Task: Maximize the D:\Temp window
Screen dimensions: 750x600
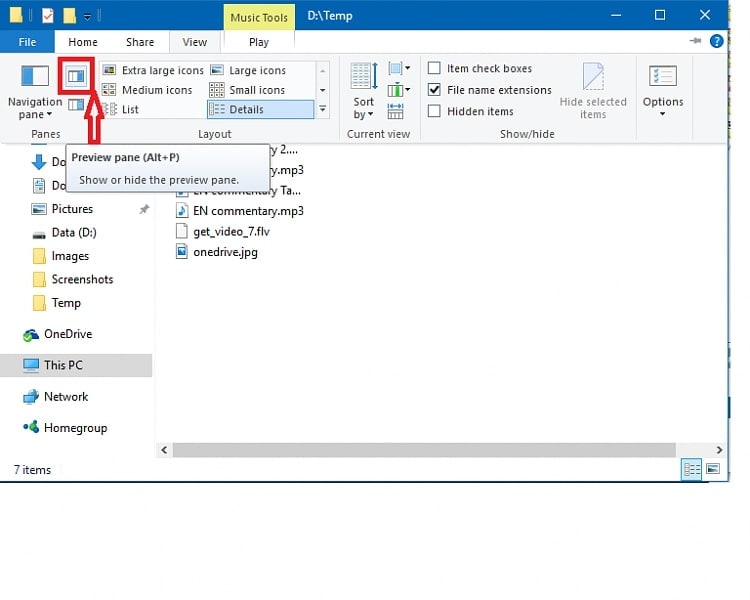Action: [x=660, y=15]
